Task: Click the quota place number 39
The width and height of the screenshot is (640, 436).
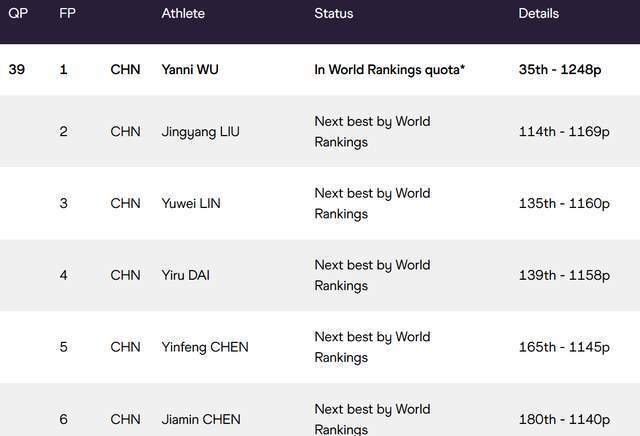Action: coord(16,70)
